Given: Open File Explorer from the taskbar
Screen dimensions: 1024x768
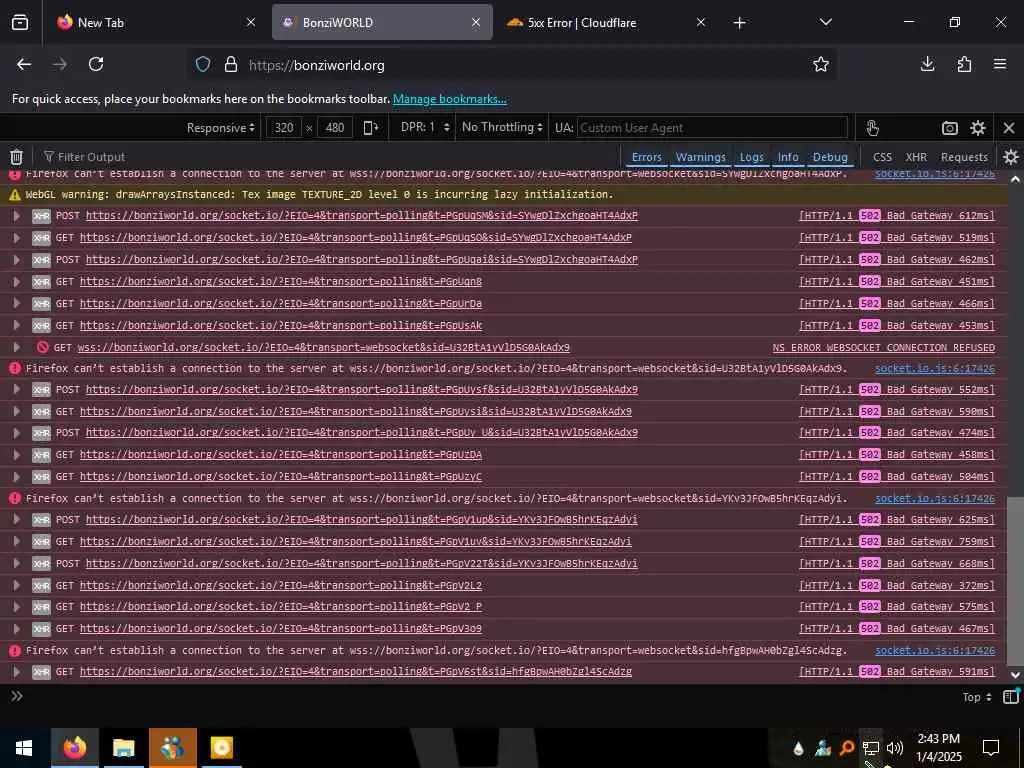Looking at the screenshot, I should pyautogui.click(x=123, y=748).
